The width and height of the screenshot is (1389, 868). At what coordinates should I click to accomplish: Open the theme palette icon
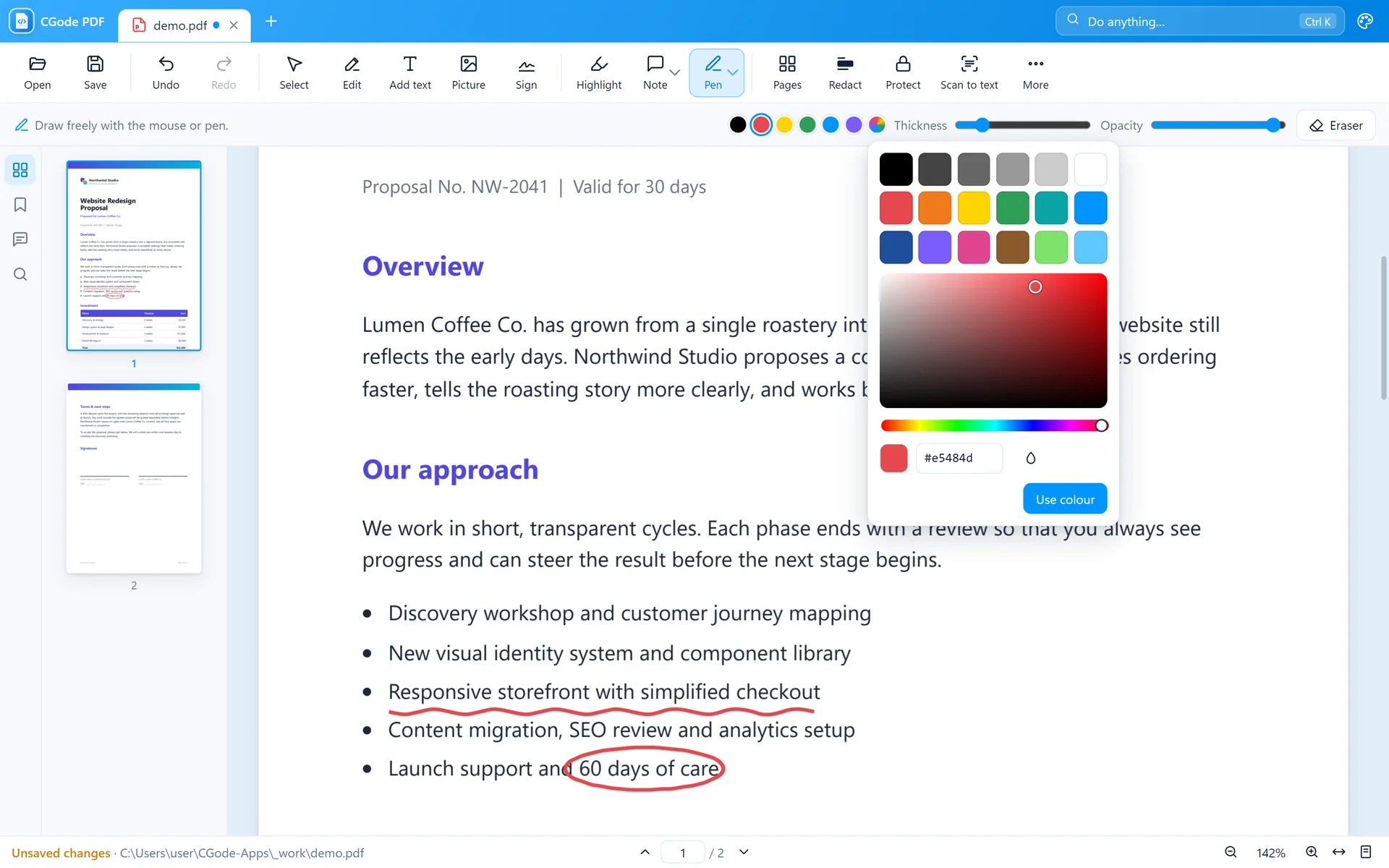click(x=1365, y=22)
